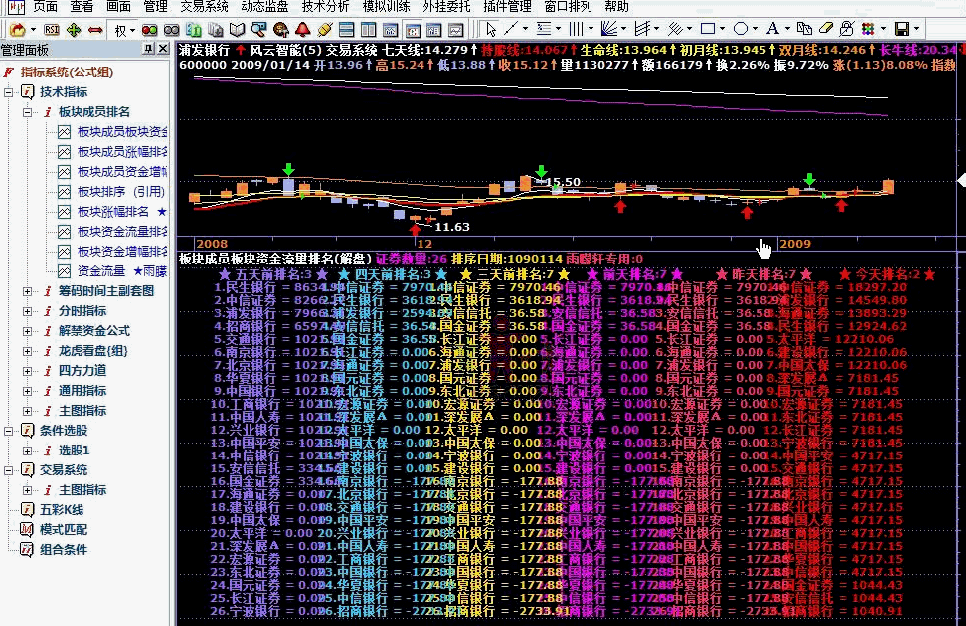Open the 插件管理 menu
This screenshot has height=626, width=966.
[507, 6]
